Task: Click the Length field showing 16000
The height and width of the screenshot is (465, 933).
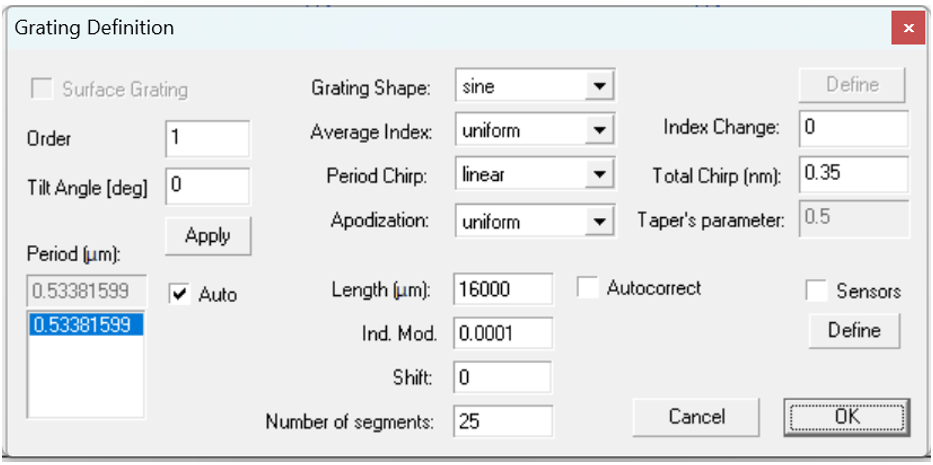Action: (502, 289)
